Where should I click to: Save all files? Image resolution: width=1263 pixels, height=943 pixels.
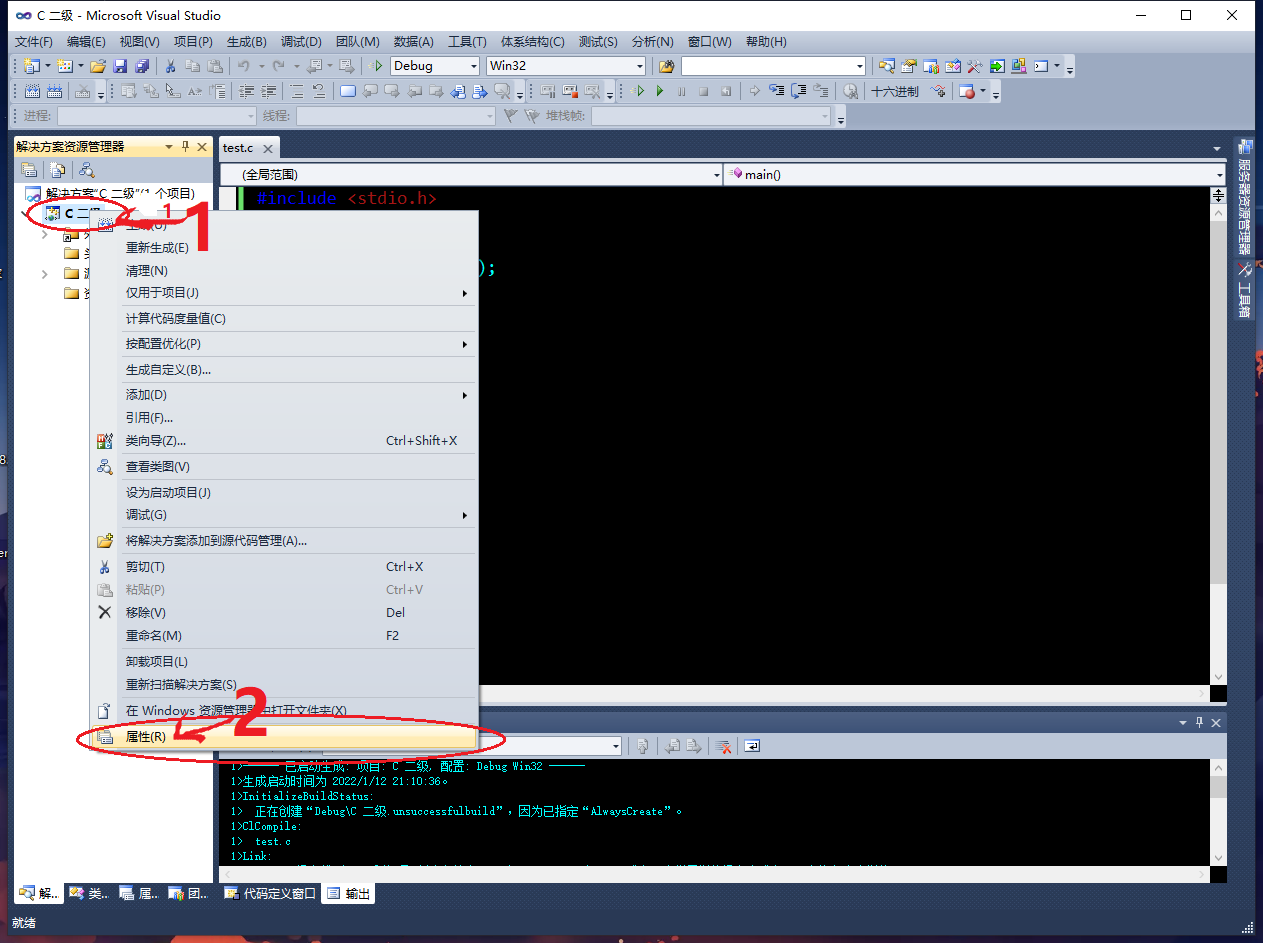point(142,66)
